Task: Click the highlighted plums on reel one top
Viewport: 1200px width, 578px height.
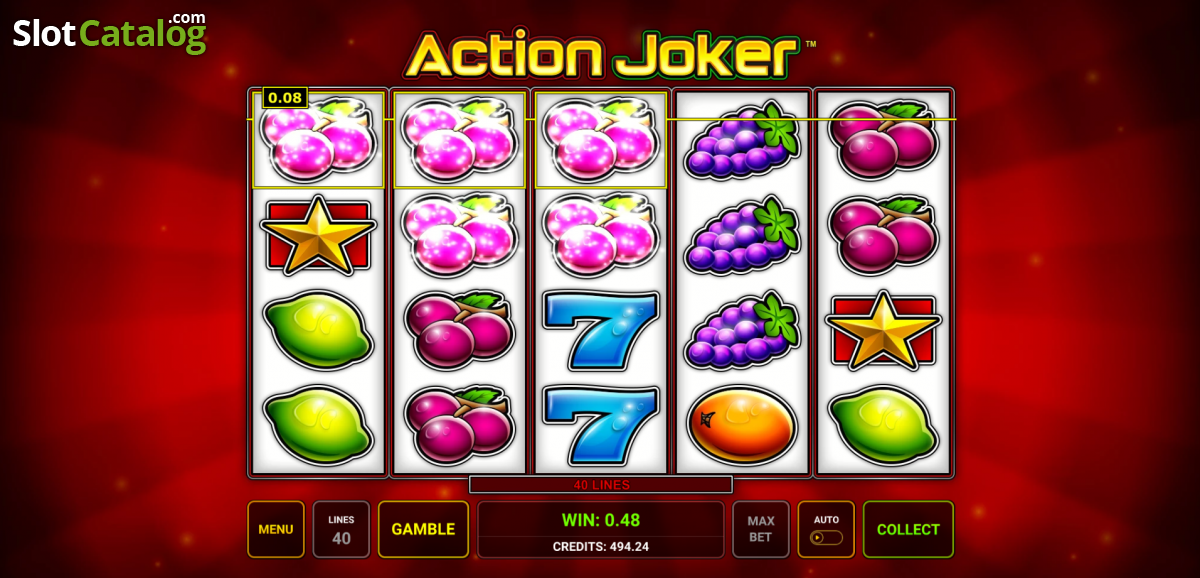Action: click(318, 140)
